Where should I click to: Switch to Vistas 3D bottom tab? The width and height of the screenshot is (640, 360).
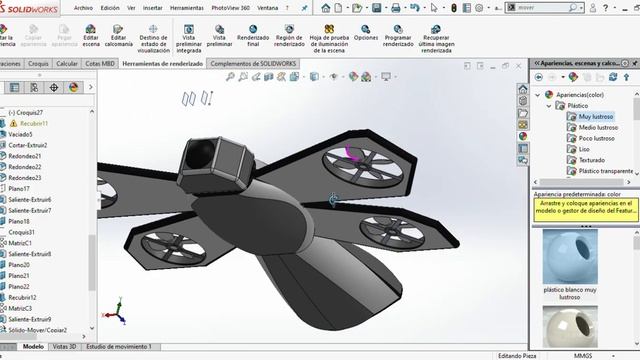[x=64, y=347]
